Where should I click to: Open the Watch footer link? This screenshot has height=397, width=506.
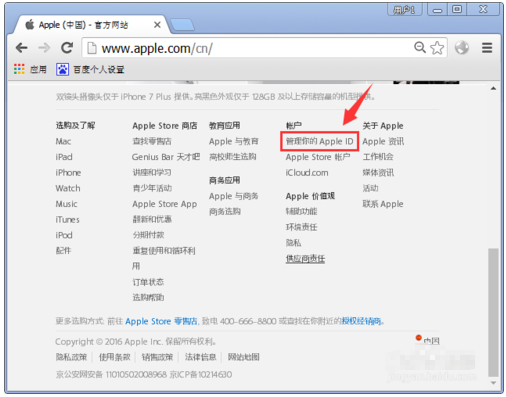pyautogui.click(x=68, y=188)
